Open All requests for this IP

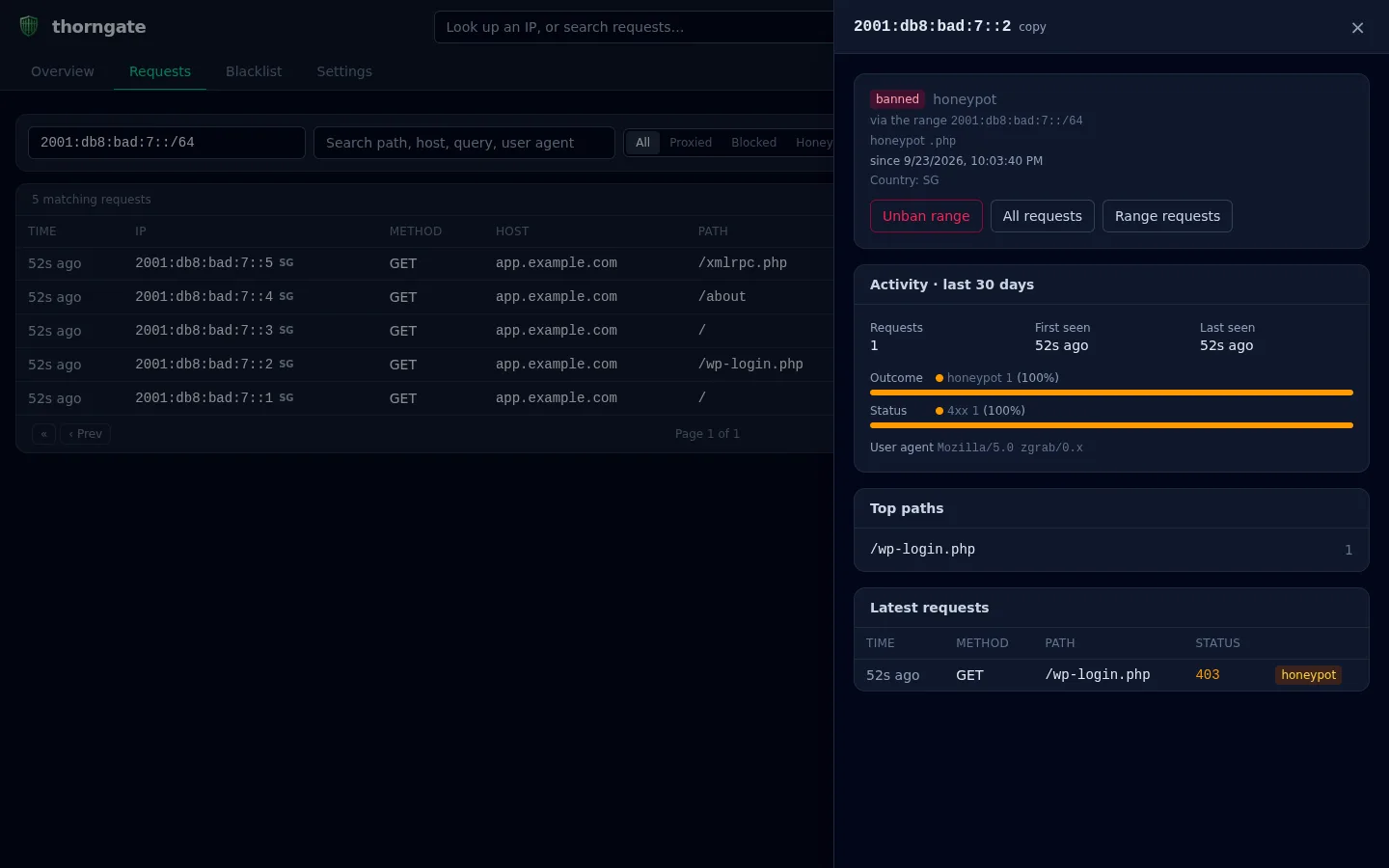pos(1043,216)
